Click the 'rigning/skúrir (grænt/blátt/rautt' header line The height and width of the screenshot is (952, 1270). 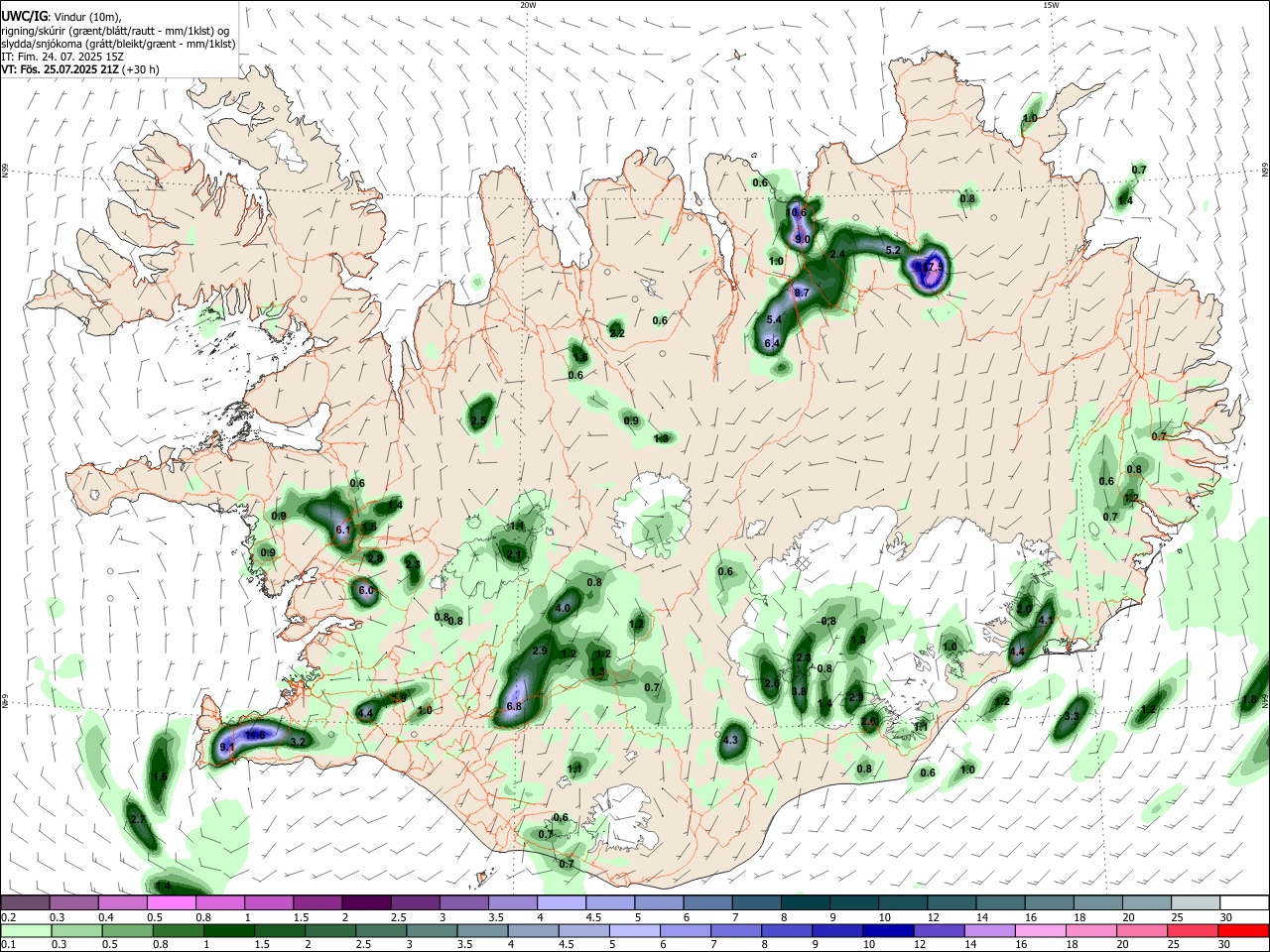point(115,31)
